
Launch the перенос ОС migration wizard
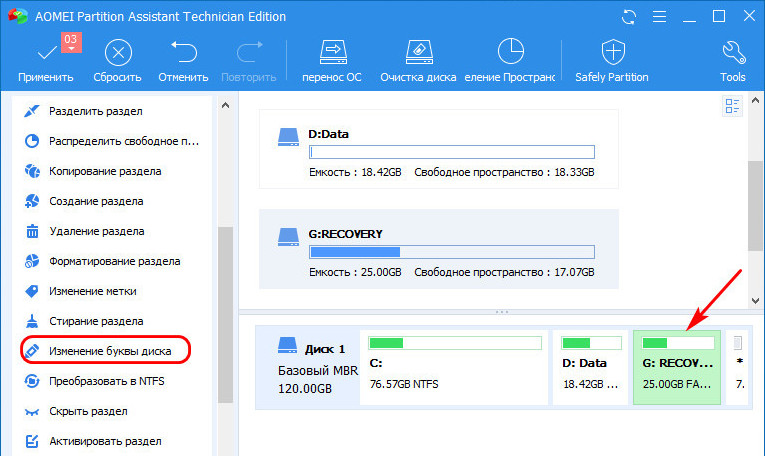tap(332, 61)
